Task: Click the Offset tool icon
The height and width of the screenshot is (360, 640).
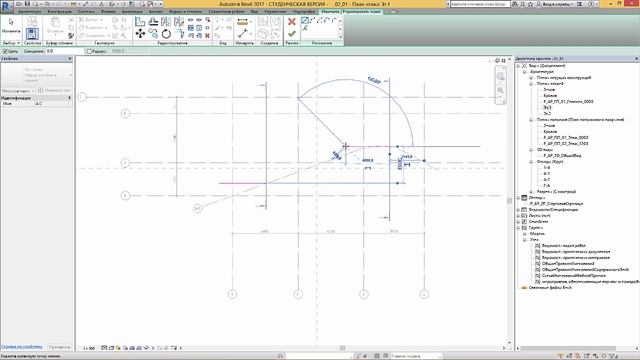Action: click(x=153, y=22)
